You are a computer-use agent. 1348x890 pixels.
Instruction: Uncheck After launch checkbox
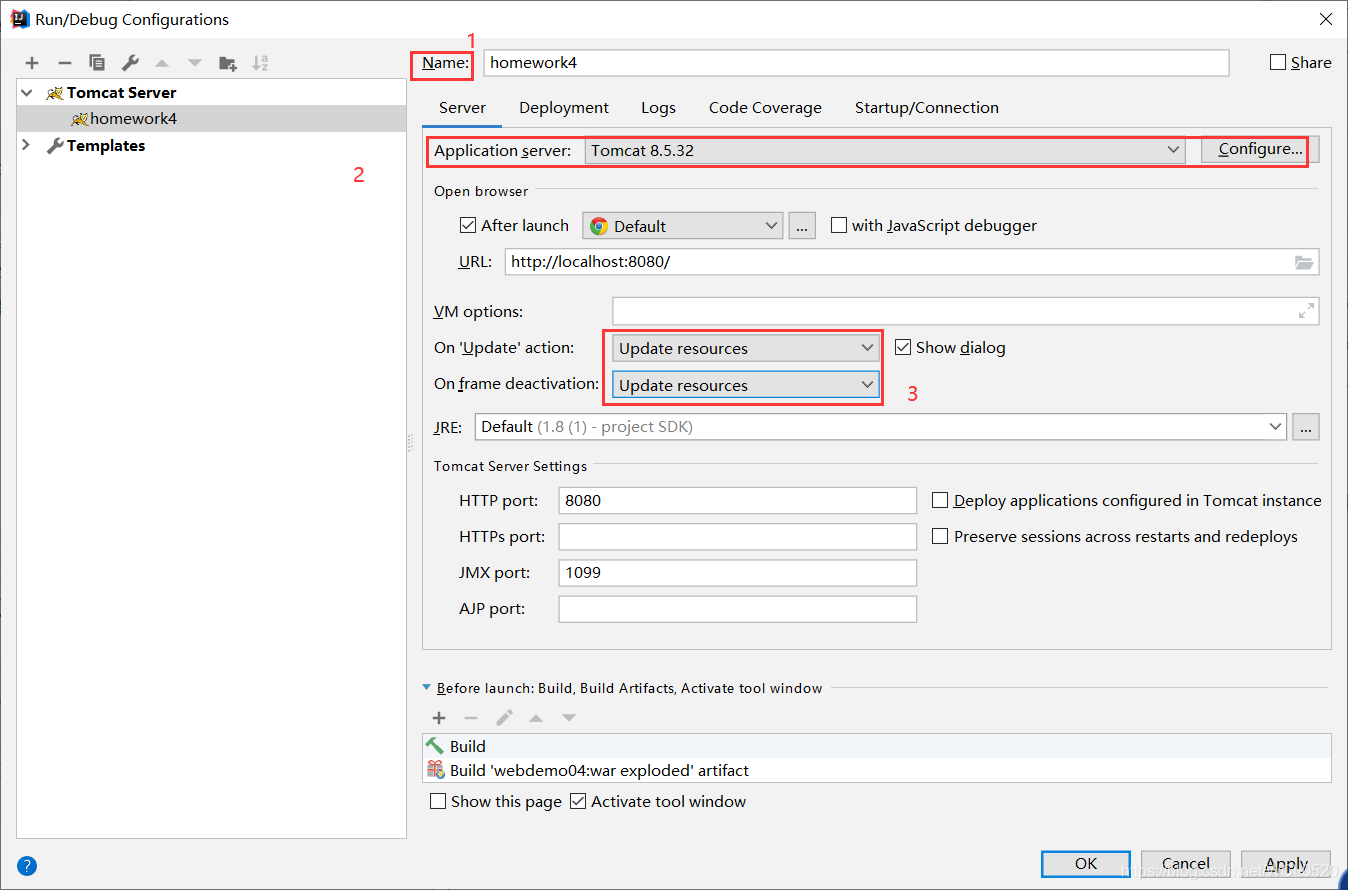click(x=468, y=226)
